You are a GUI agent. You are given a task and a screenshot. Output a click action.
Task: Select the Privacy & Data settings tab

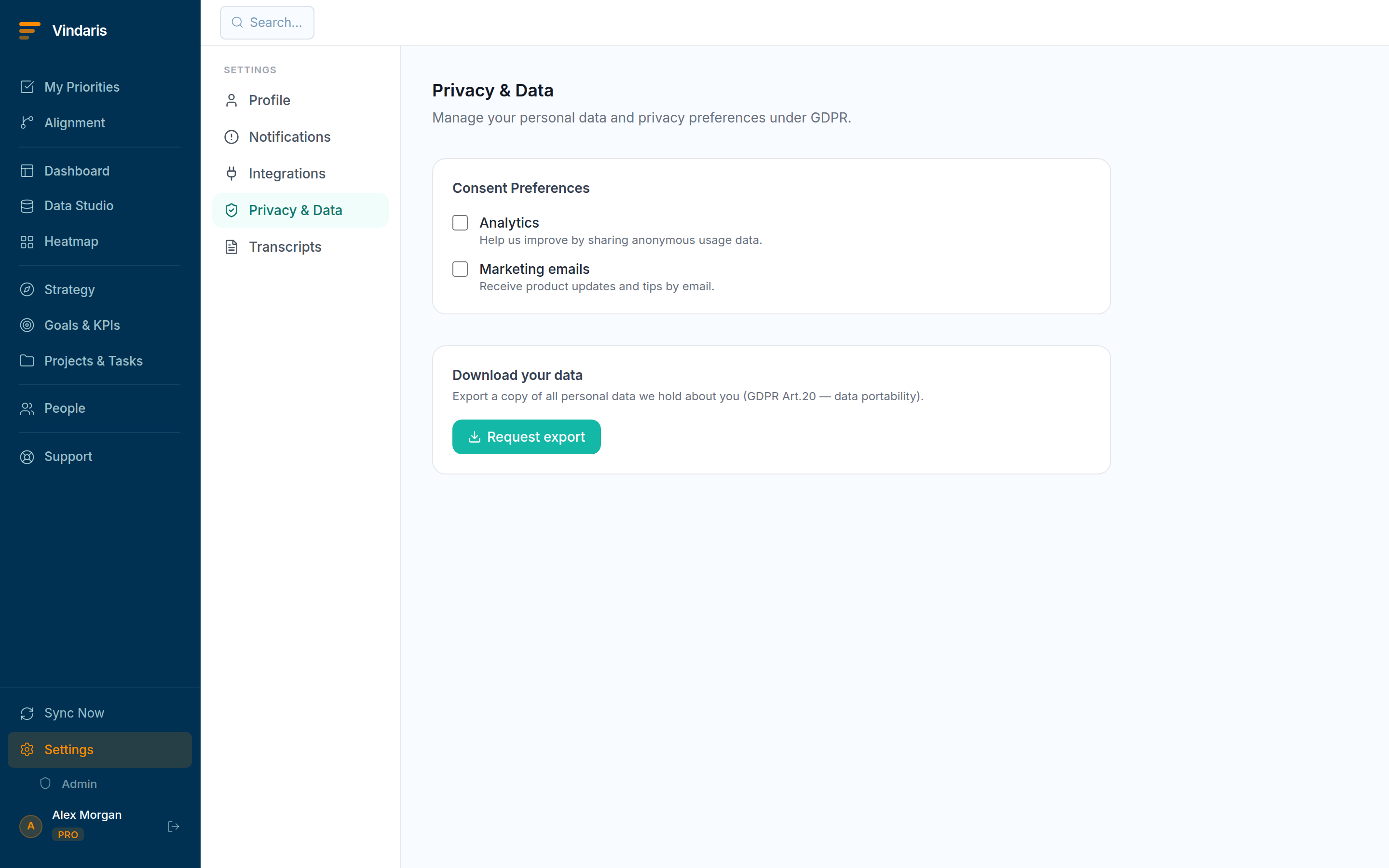tap(300, 210)
